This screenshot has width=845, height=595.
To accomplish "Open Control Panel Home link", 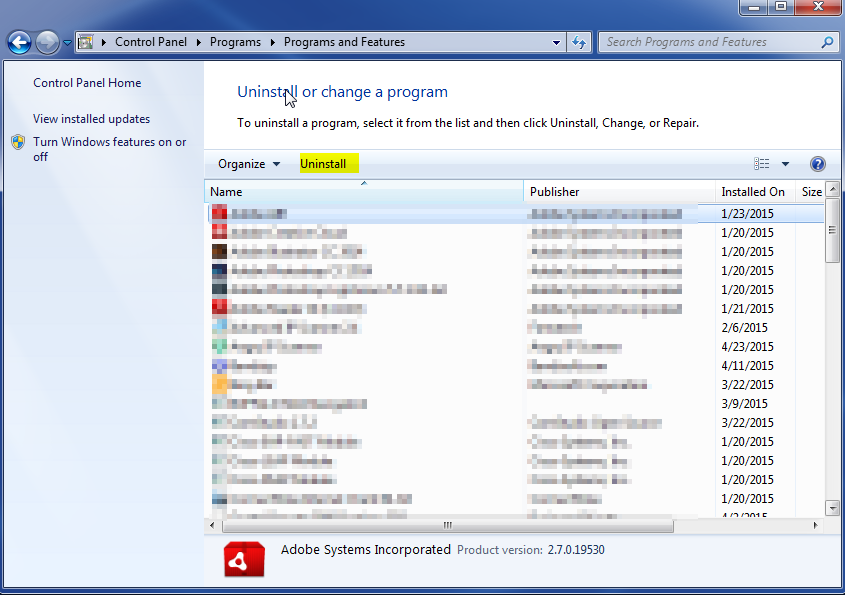I will [x=87, y=83].
